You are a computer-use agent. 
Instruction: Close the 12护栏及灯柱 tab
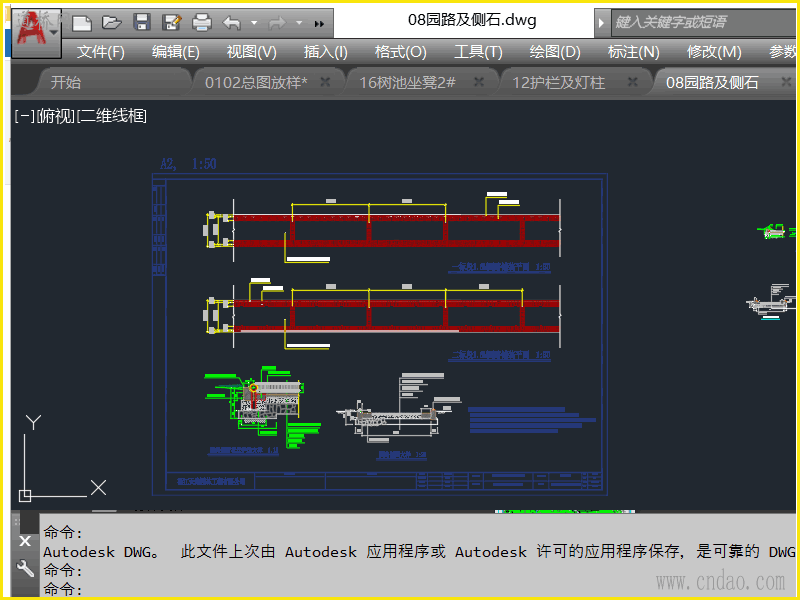[633, 82]
